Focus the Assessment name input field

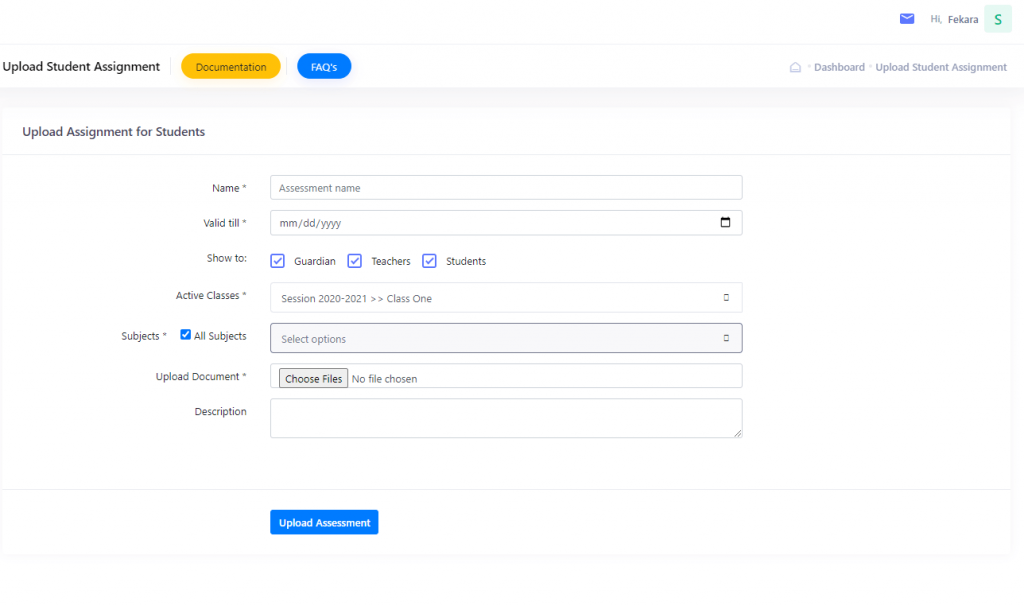coord(506,188)
